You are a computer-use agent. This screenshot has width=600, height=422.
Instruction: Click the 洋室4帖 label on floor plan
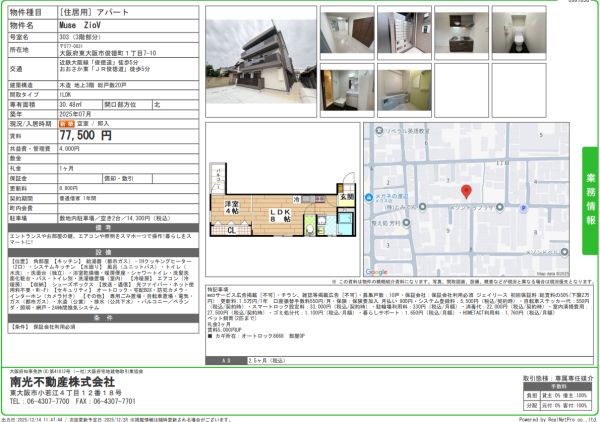tap(232, 207)
